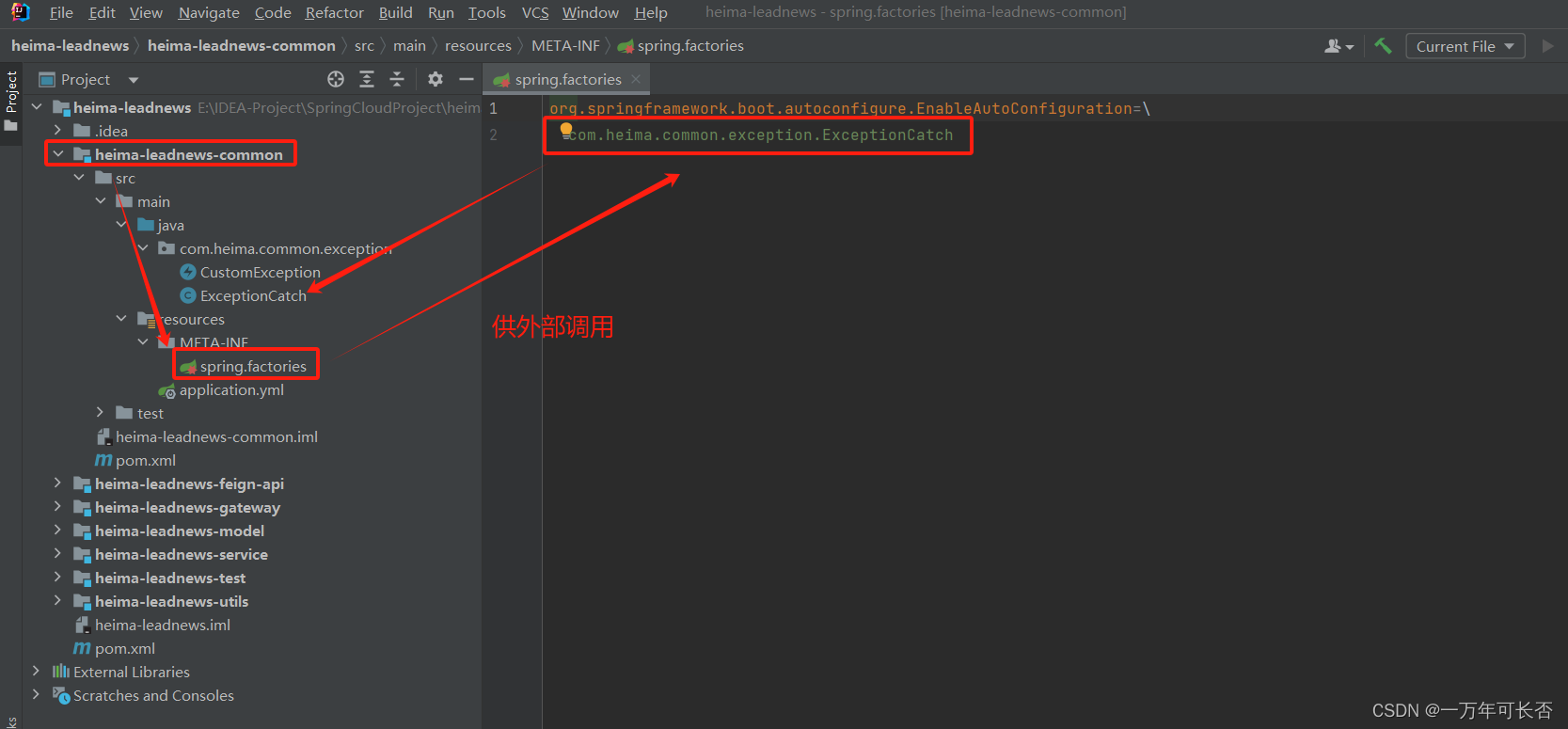The width and height of the screenshot is (1568, 729).
Task: Click the META-INF breadcrumb segment
Action: click(x=565, y=45)
